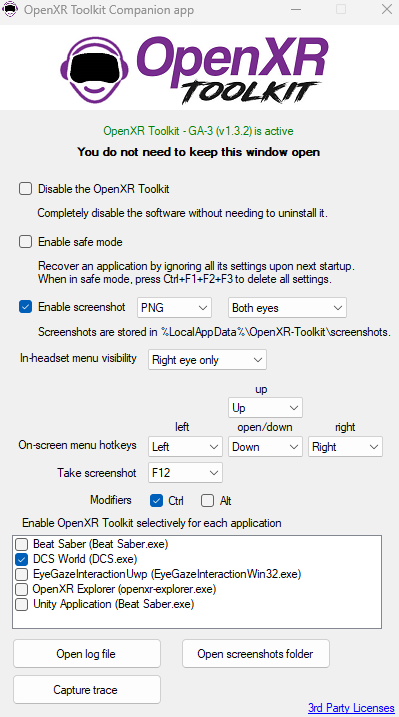Open the PNG screenshot format dropdown

tap(174, 308)
